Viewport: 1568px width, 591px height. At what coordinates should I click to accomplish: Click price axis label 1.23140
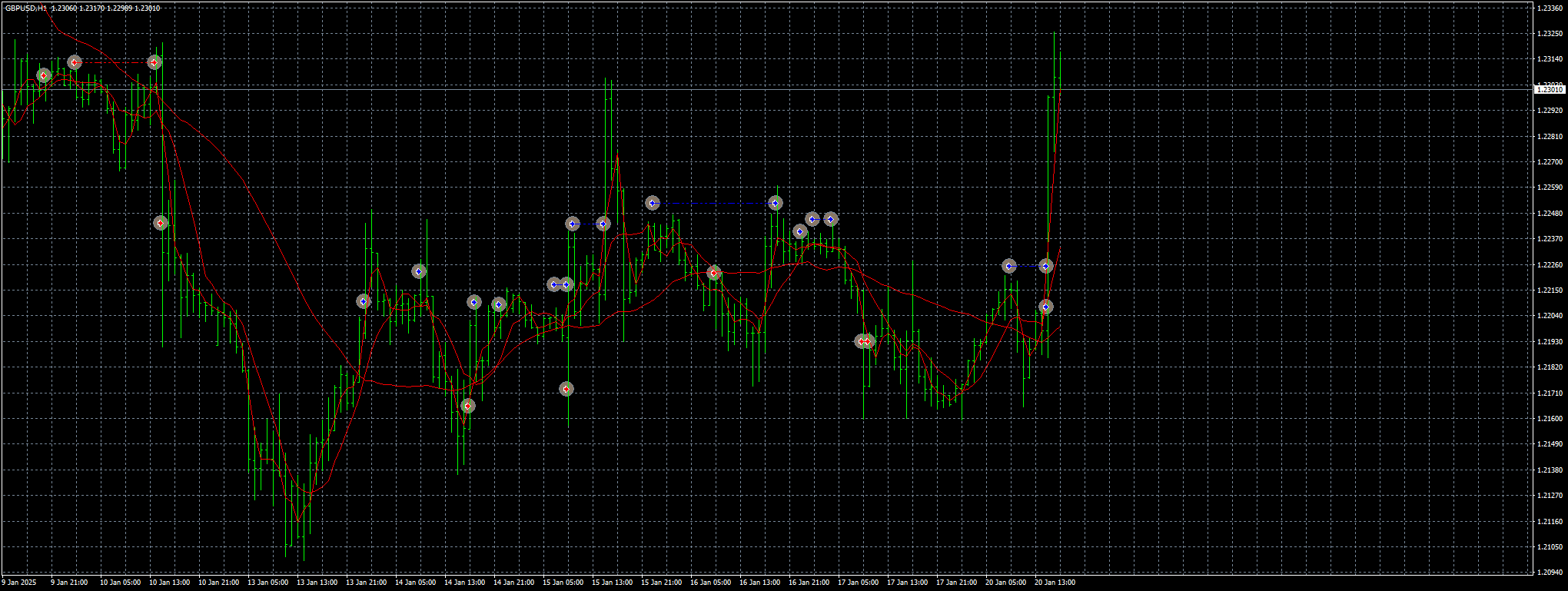point(1549,59)
